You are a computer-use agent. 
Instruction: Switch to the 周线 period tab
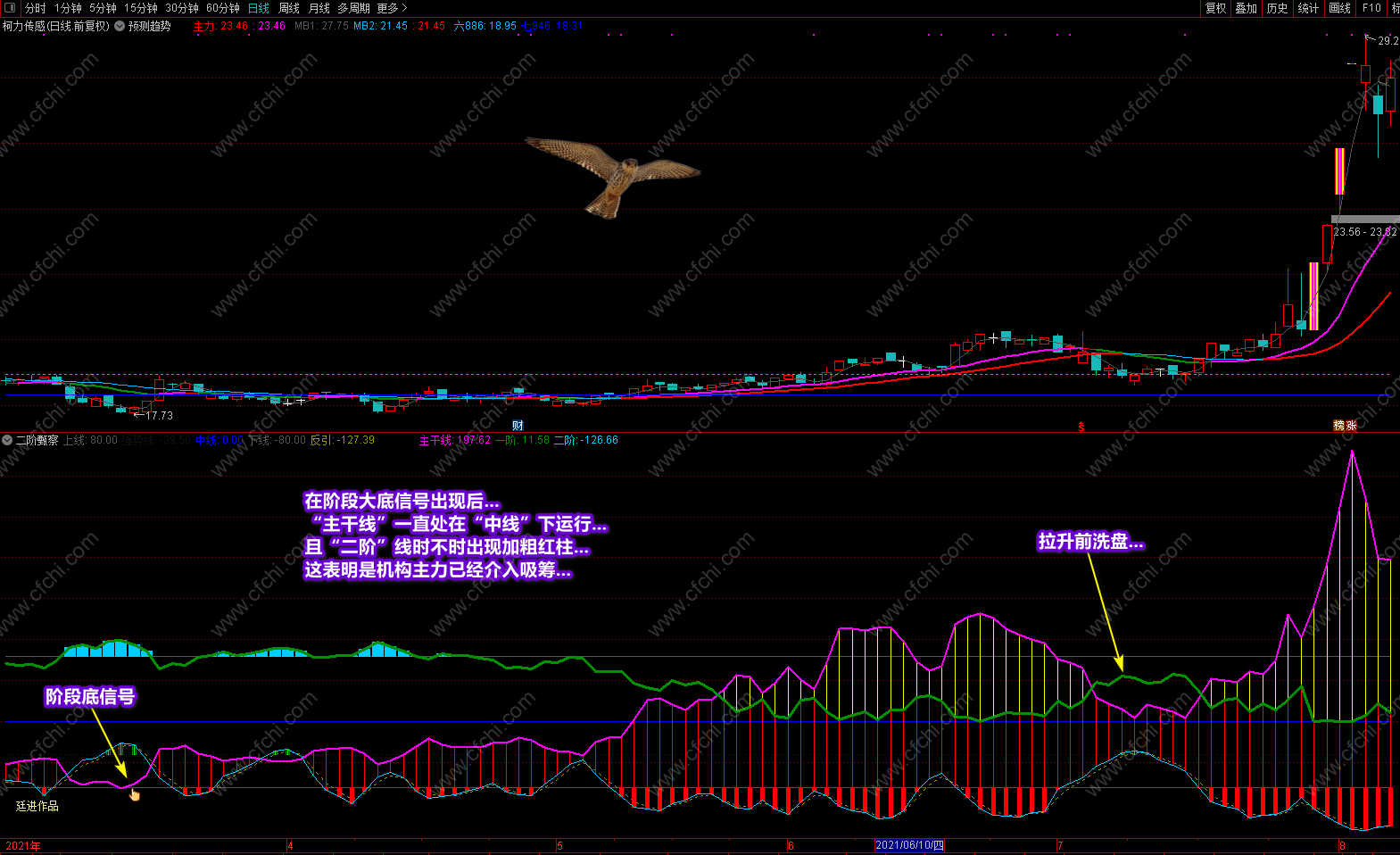289,8
